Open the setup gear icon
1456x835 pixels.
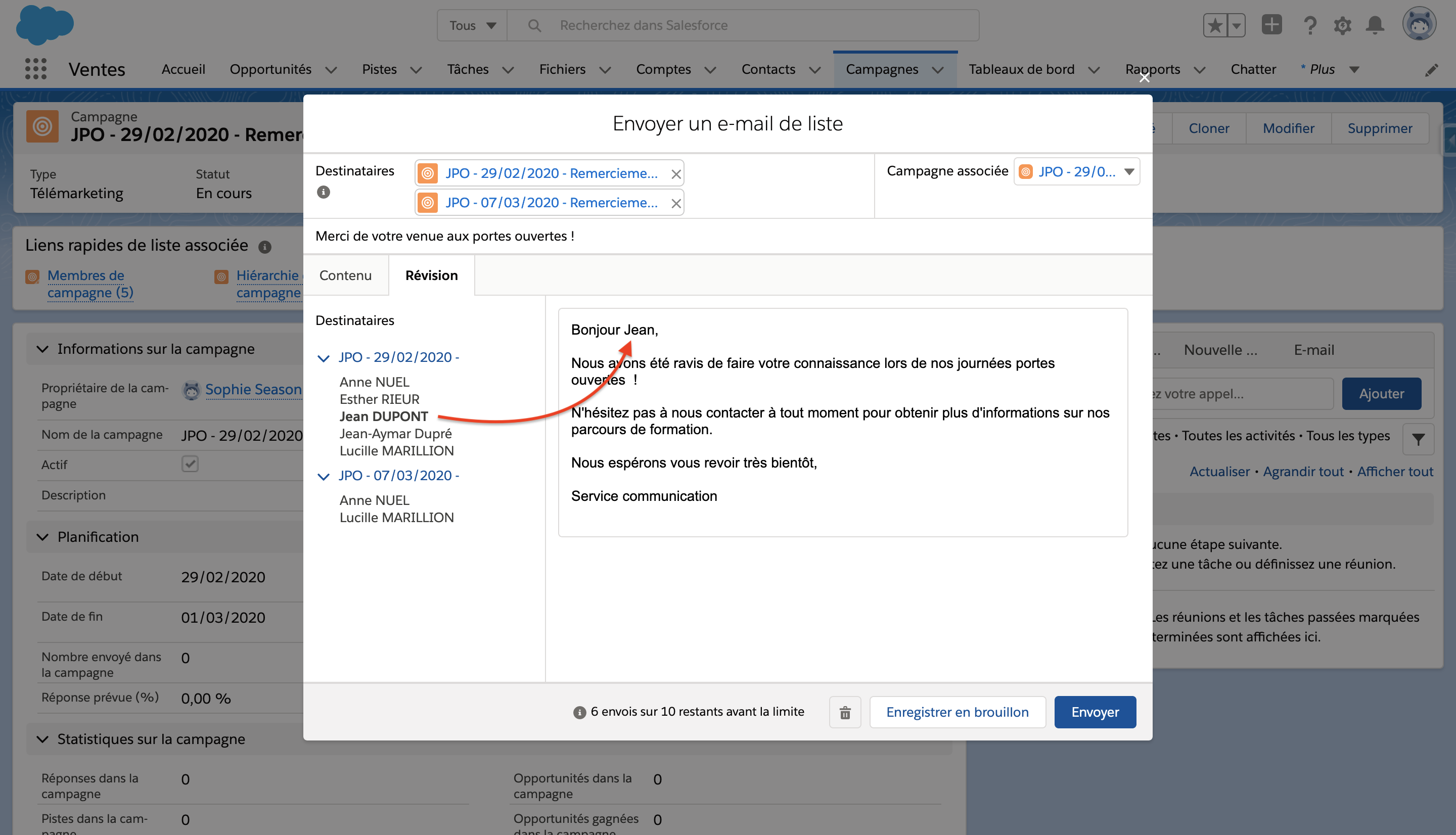[x=1342, y=25]
